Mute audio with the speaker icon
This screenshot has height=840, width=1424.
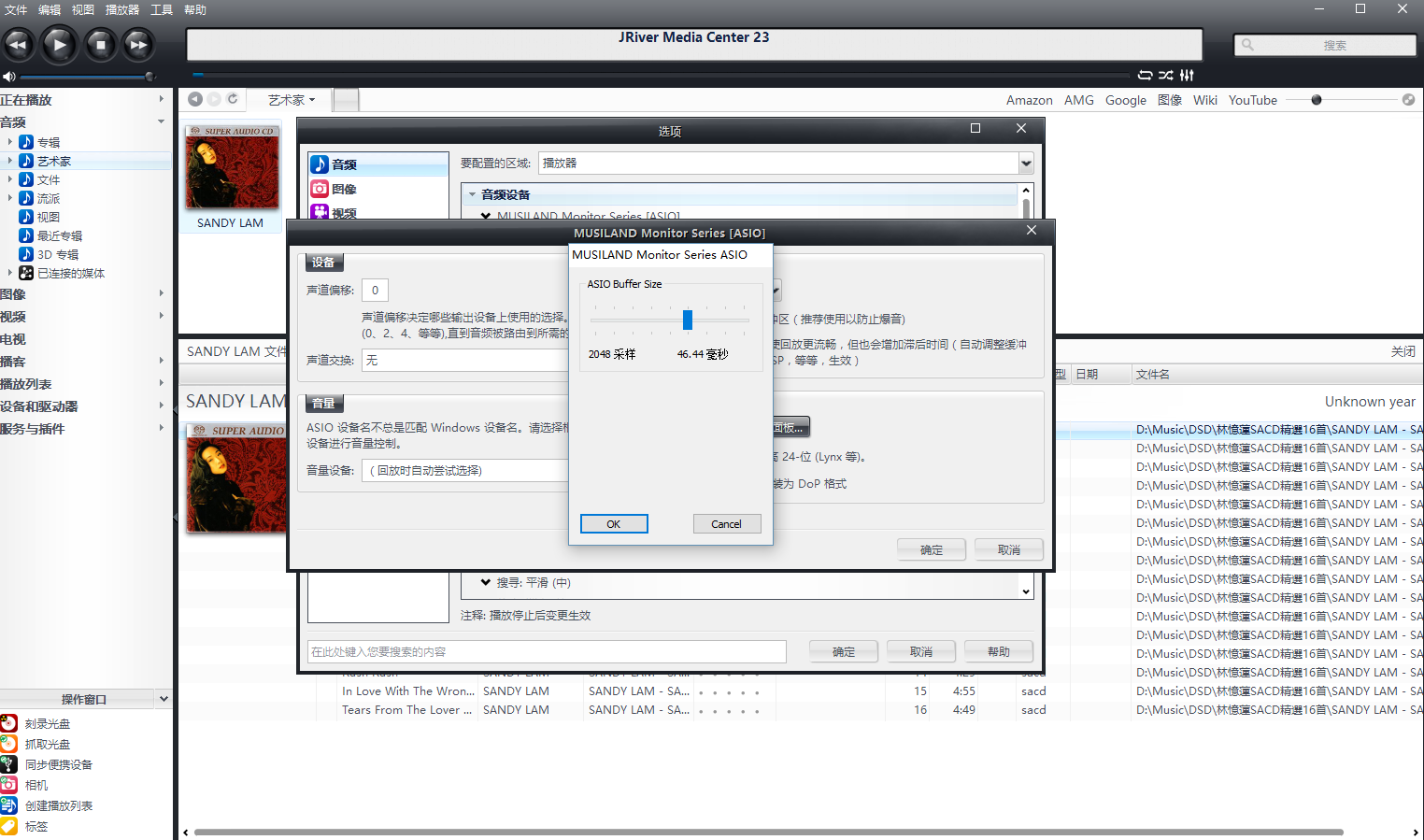point(8,77)
